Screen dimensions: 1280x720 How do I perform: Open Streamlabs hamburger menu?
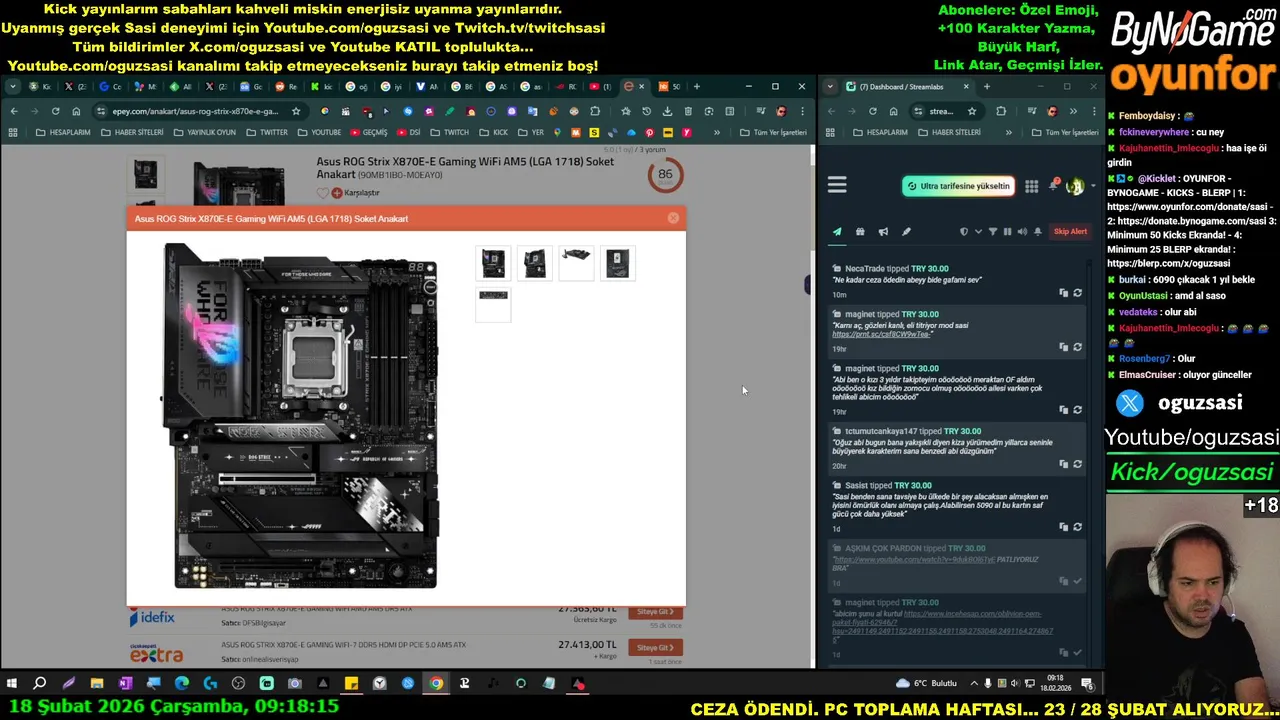[837, 185]
